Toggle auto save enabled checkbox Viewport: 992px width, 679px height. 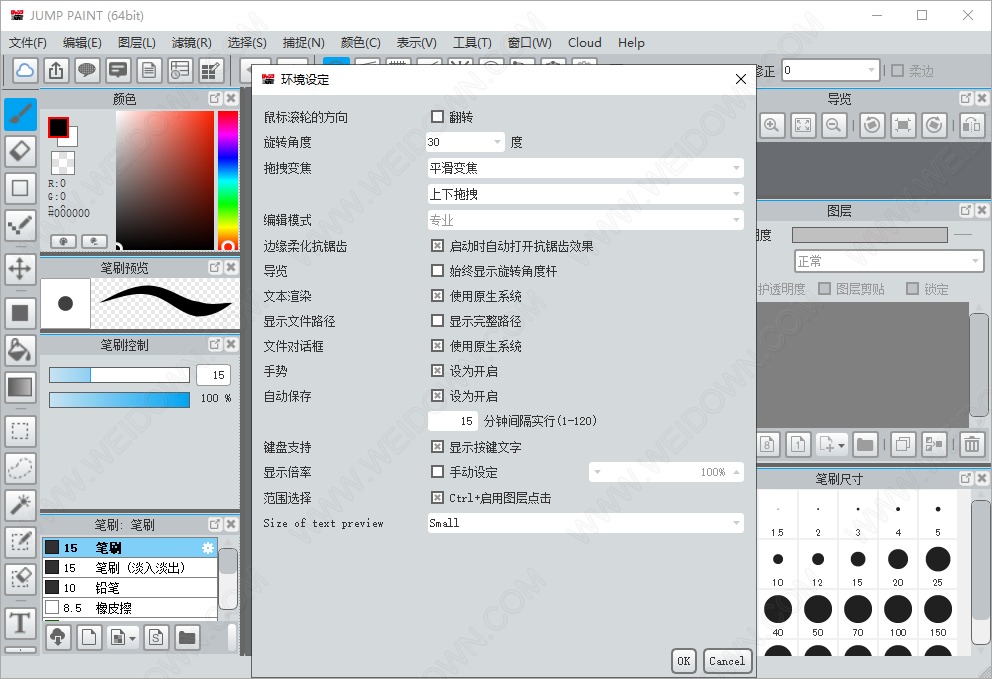point(437,396)
